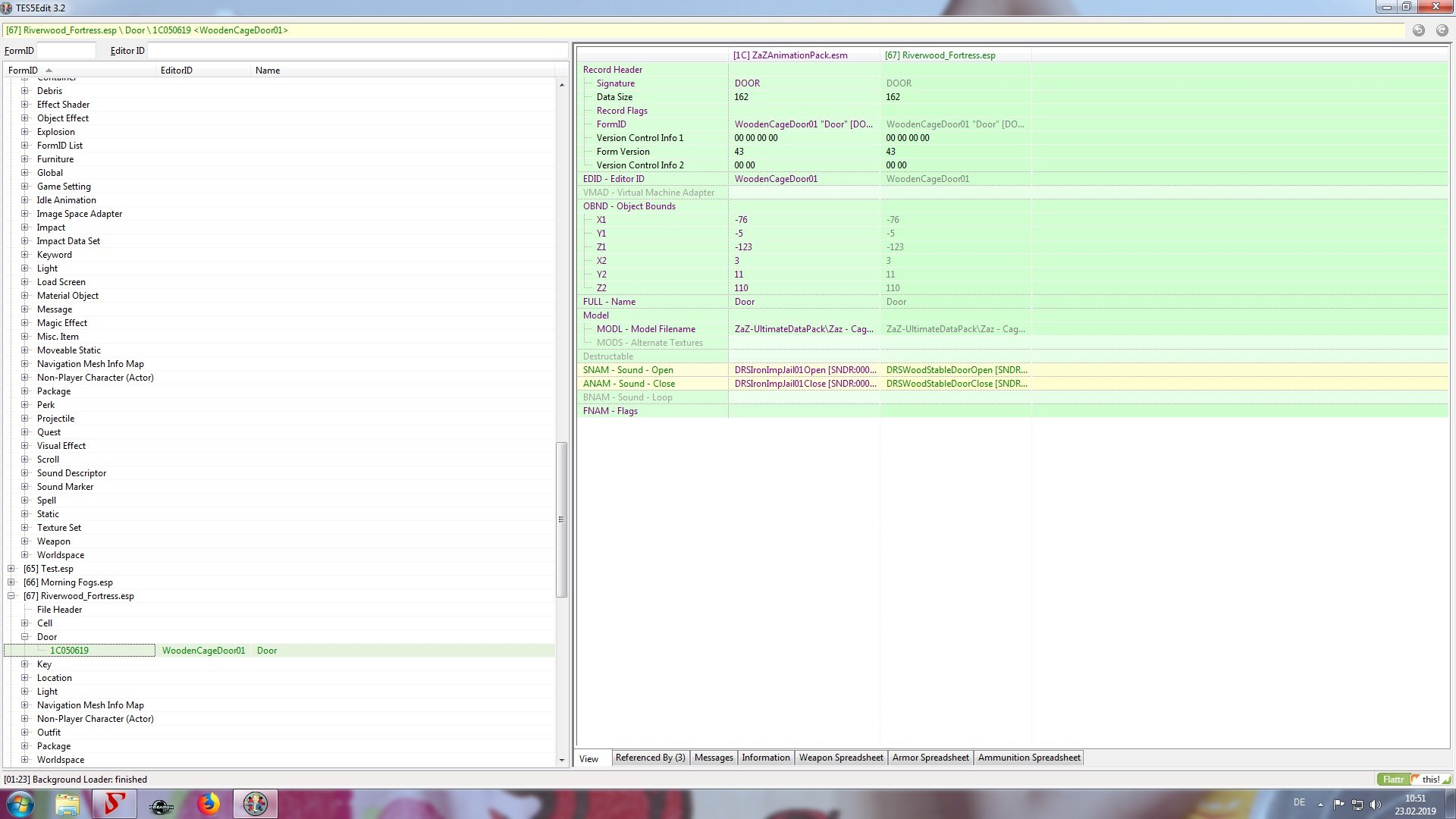Sort by FormID column header

tap(80, 71)
